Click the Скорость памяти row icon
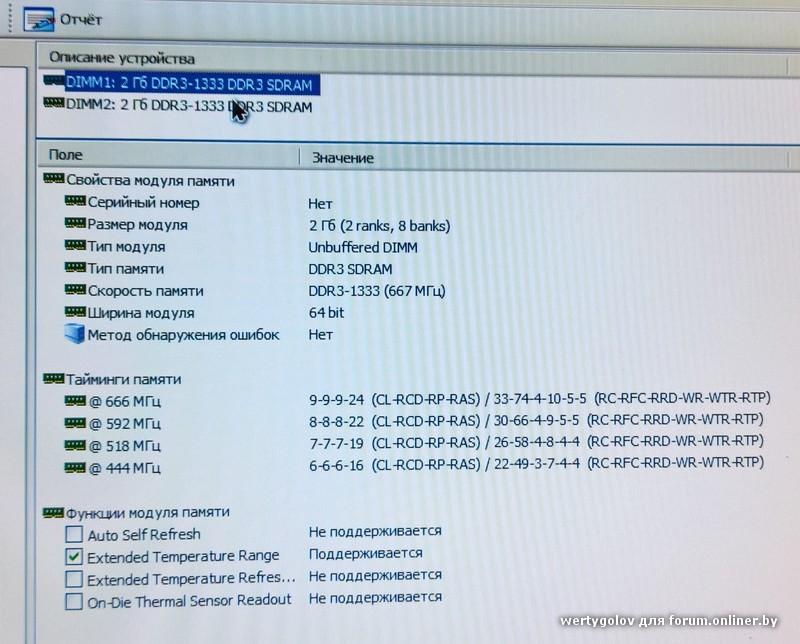This screenshot has height=644, width=800. [76, 289]
